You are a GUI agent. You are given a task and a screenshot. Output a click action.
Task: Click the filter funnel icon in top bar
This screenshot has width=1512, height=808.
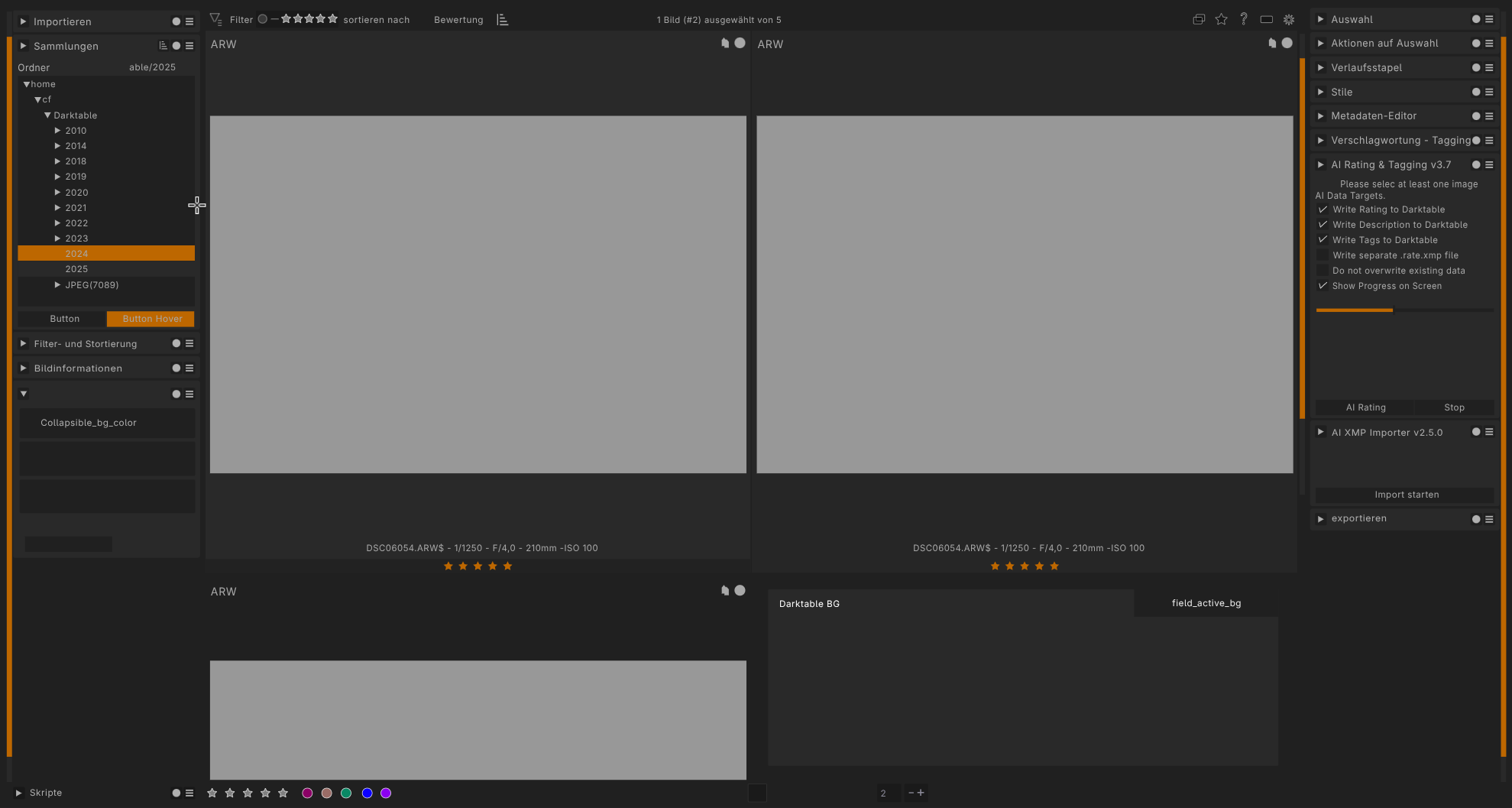tap(216, 20)
